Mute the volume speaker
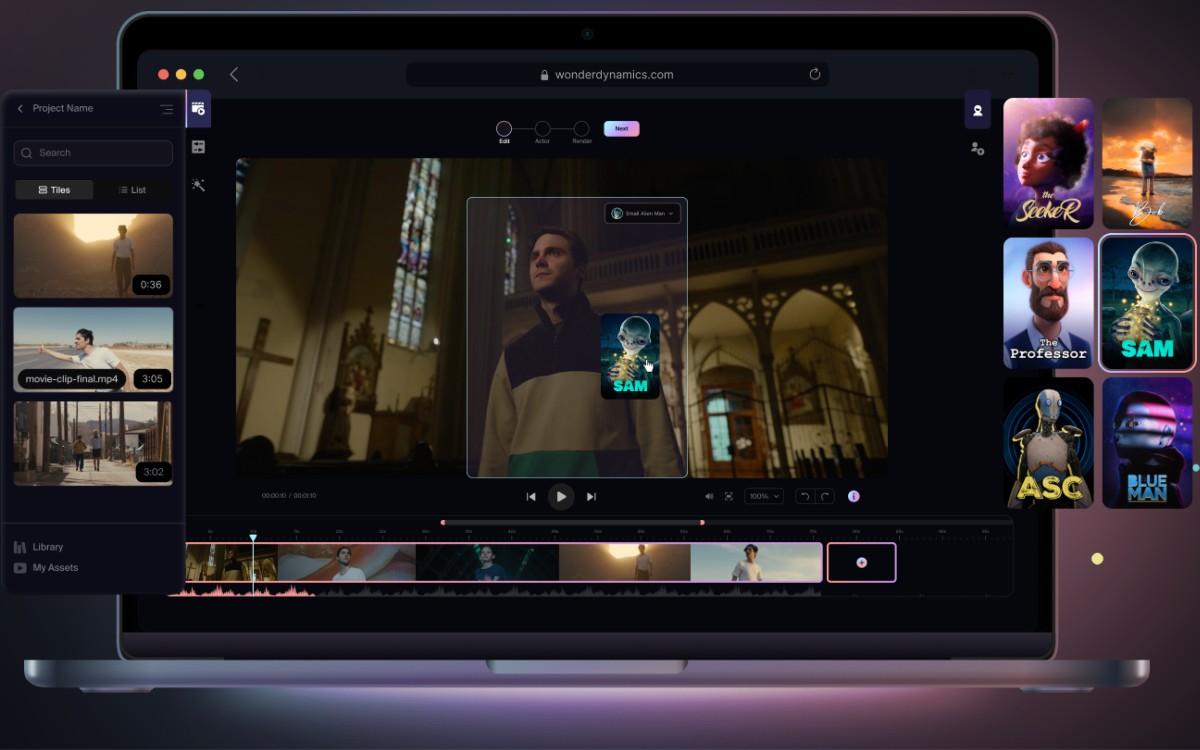 click(709, 496)
